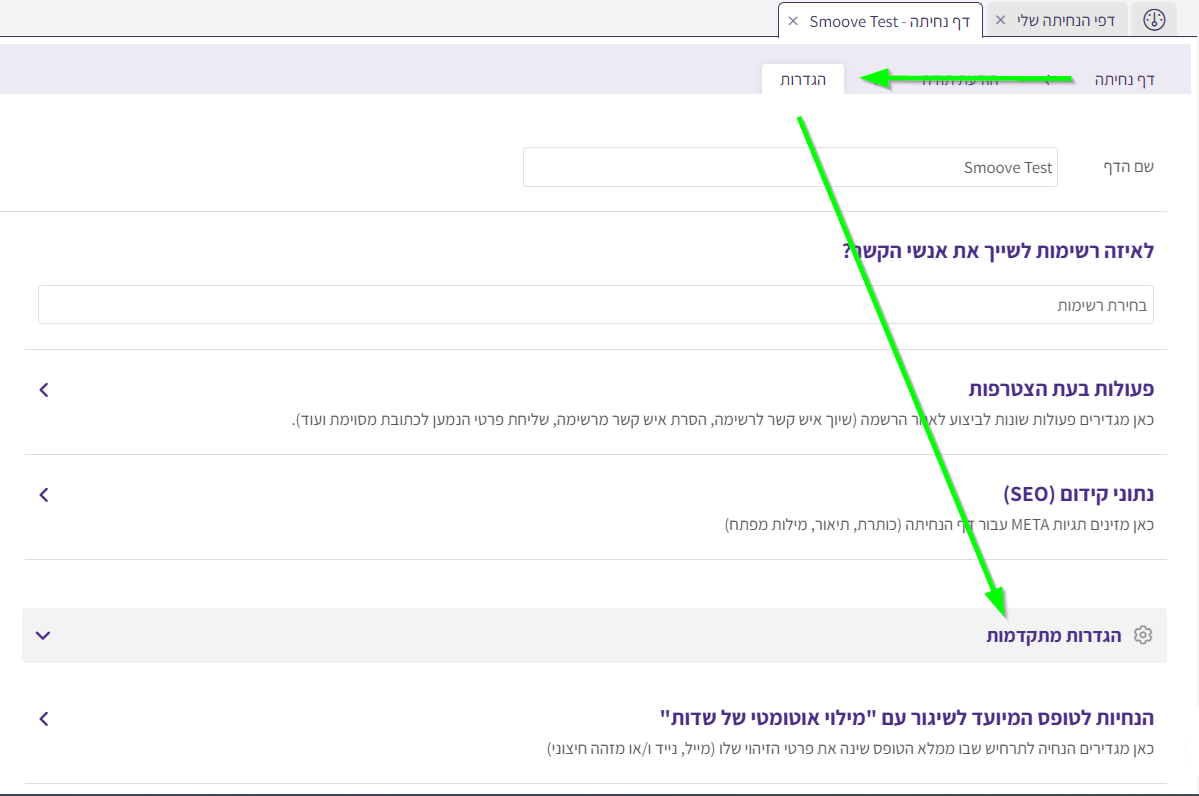Click the page name field 'Smoove Test'

789,167
